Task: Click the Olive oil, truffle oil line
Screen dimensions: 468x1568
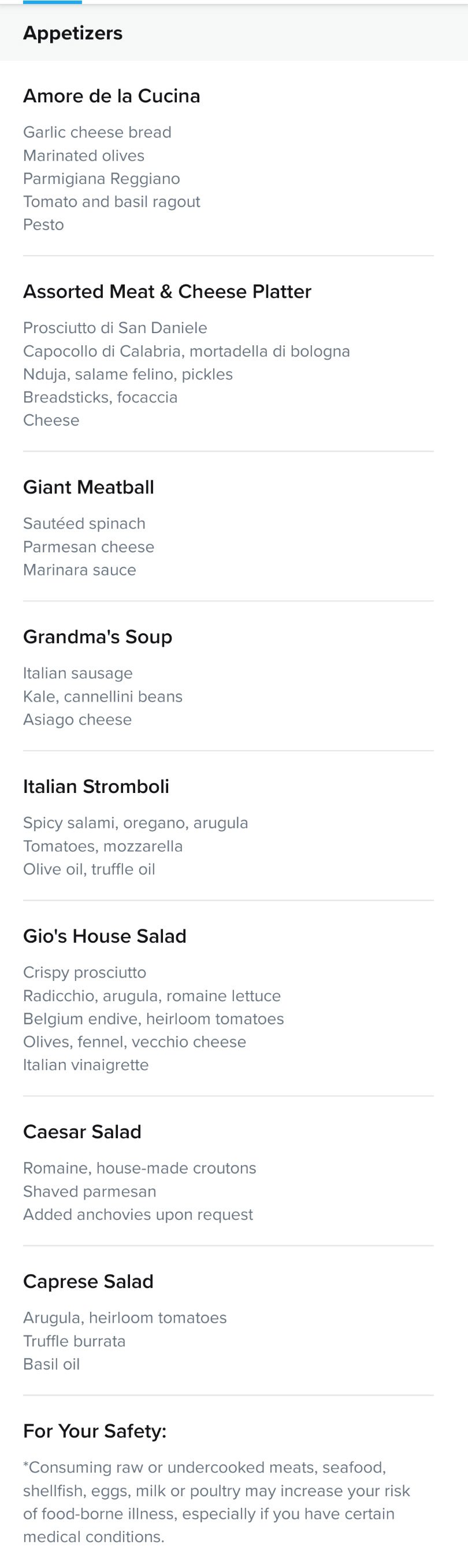Action: 90,869
